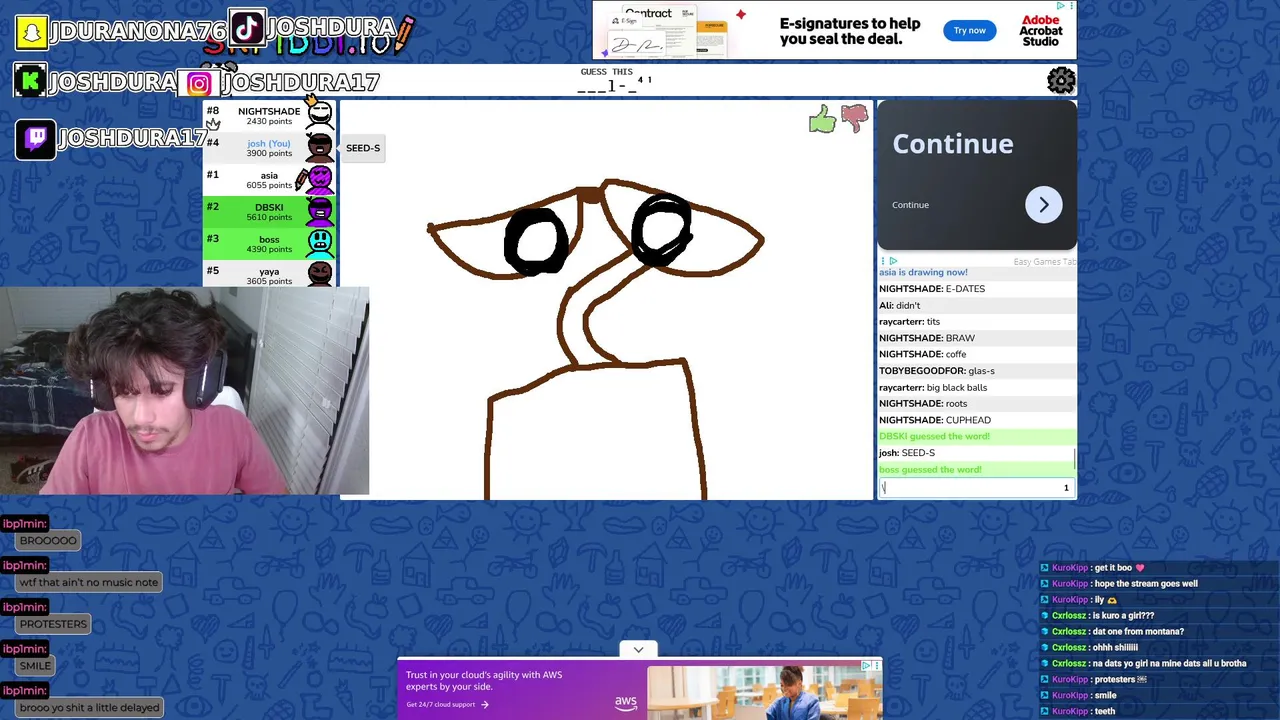Click the 'NIGHTSHADE: CUPHEAD' chat message
The width and height of the screenshot is (1280, 720).
click(x=935, y=420)
